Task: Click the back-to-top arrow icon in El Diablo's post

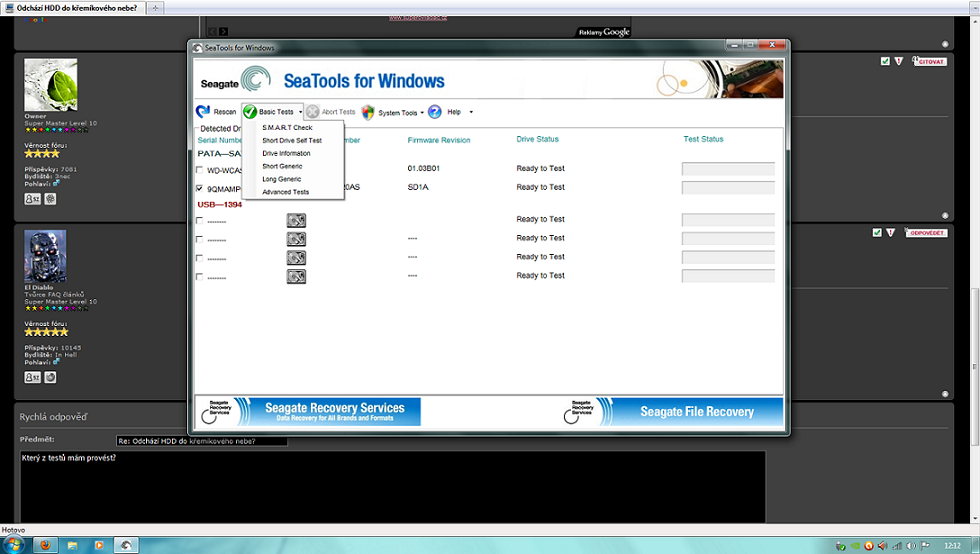Action: [x=945, y=394]
